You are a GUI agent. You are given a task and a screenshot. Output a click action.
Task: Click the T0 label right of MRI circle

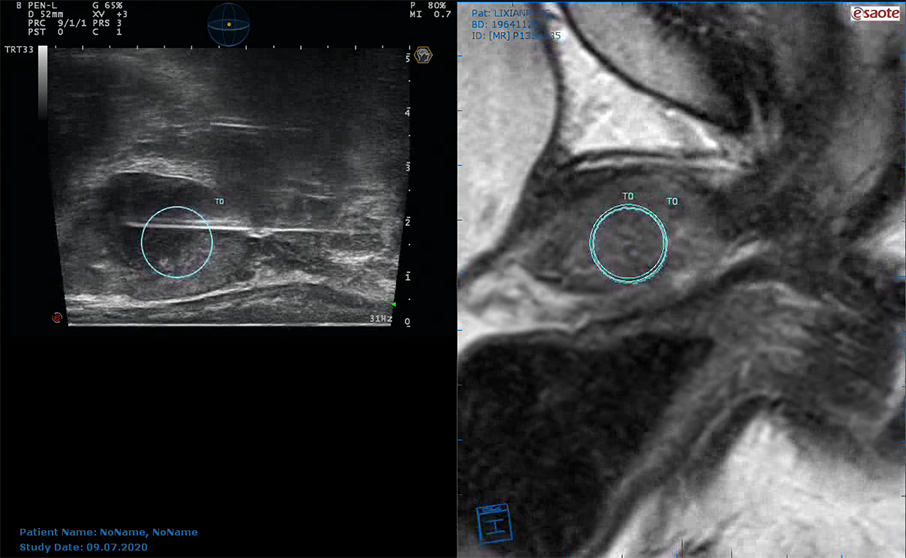click(x=672, y=202)
